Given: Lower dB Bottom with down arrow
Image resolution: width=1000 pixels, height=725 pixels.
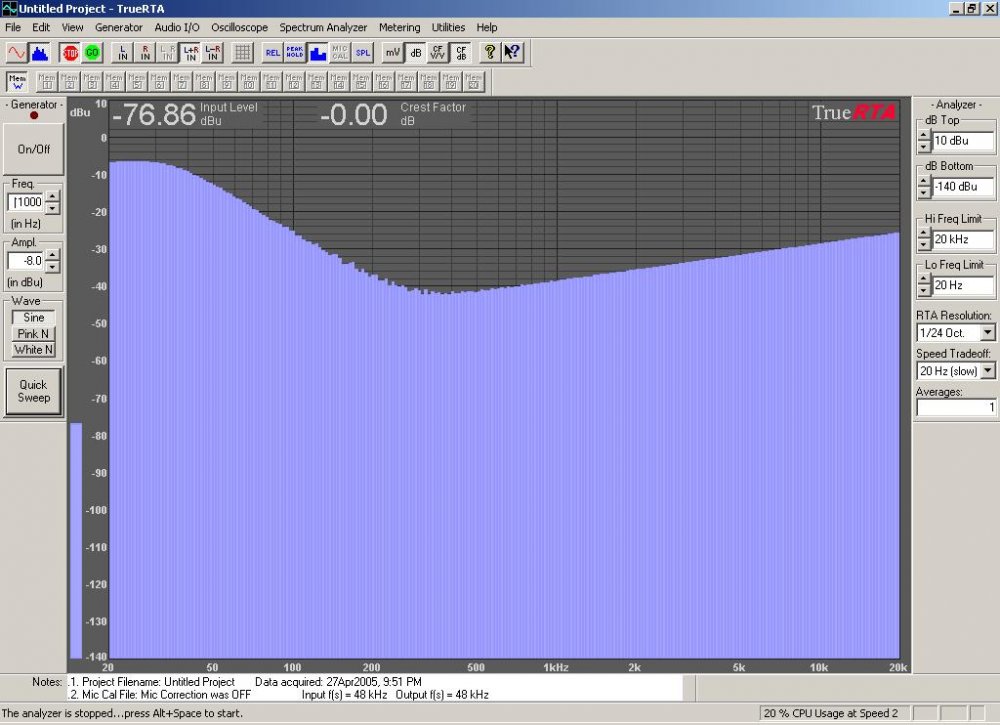Looking at the screenshot, I should (x=924, y=193).
